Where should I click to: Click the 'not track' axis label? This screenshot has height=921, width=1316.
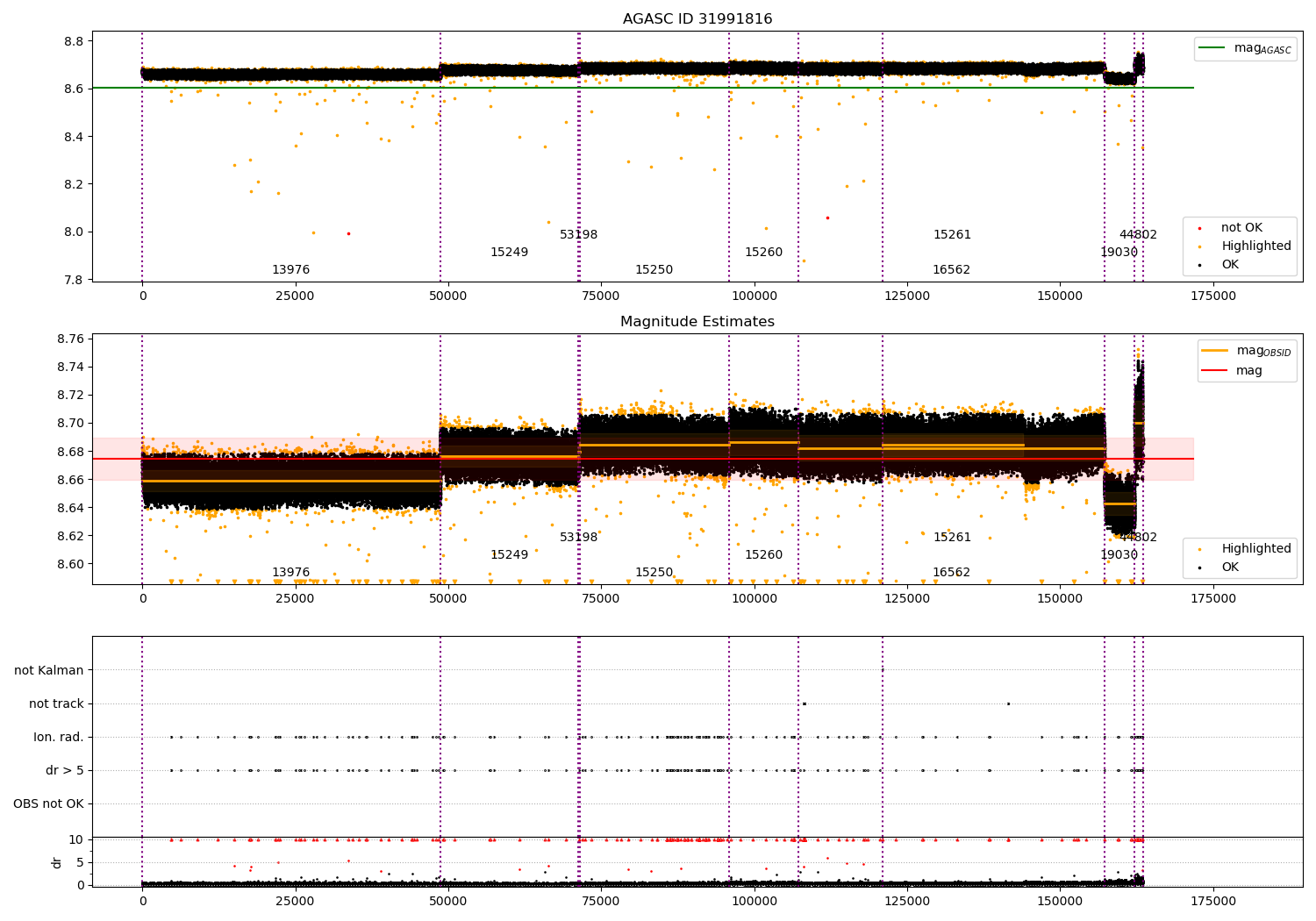(x=56, y=703)
